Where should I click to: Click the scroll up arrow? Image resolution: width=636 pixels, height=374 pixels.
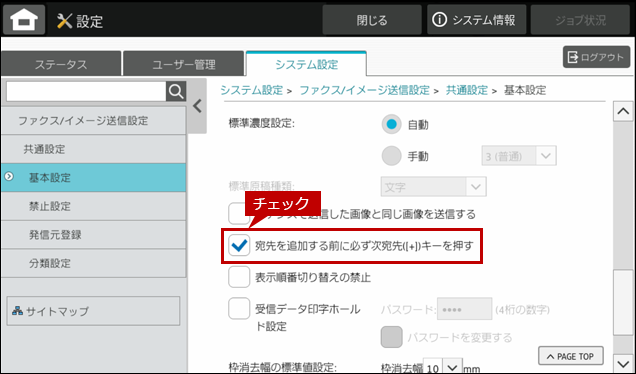pyautogui.click(x=623, y=111)
